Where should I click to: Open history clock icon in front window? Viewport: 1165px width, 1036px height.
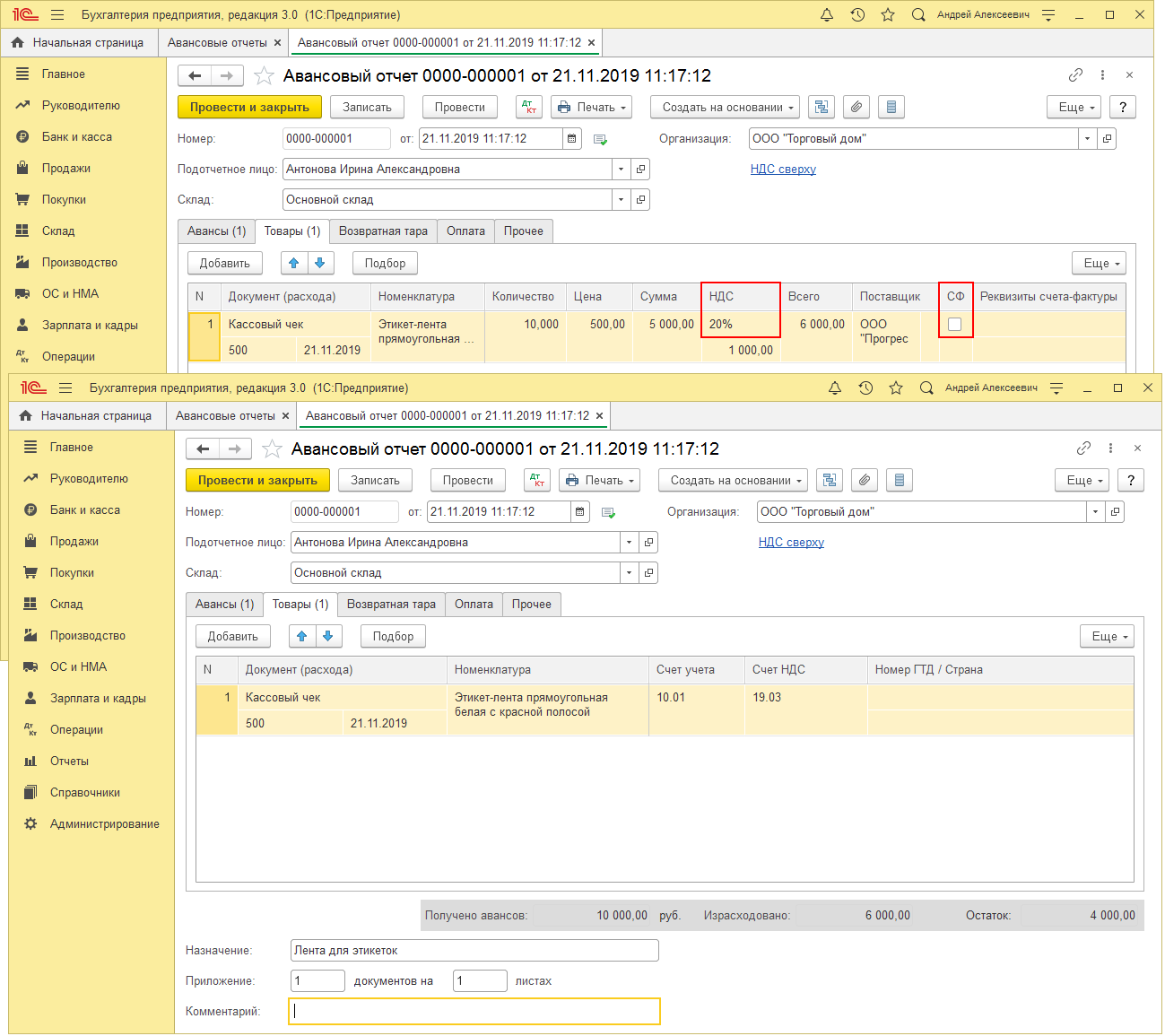[x=865, y=387]
